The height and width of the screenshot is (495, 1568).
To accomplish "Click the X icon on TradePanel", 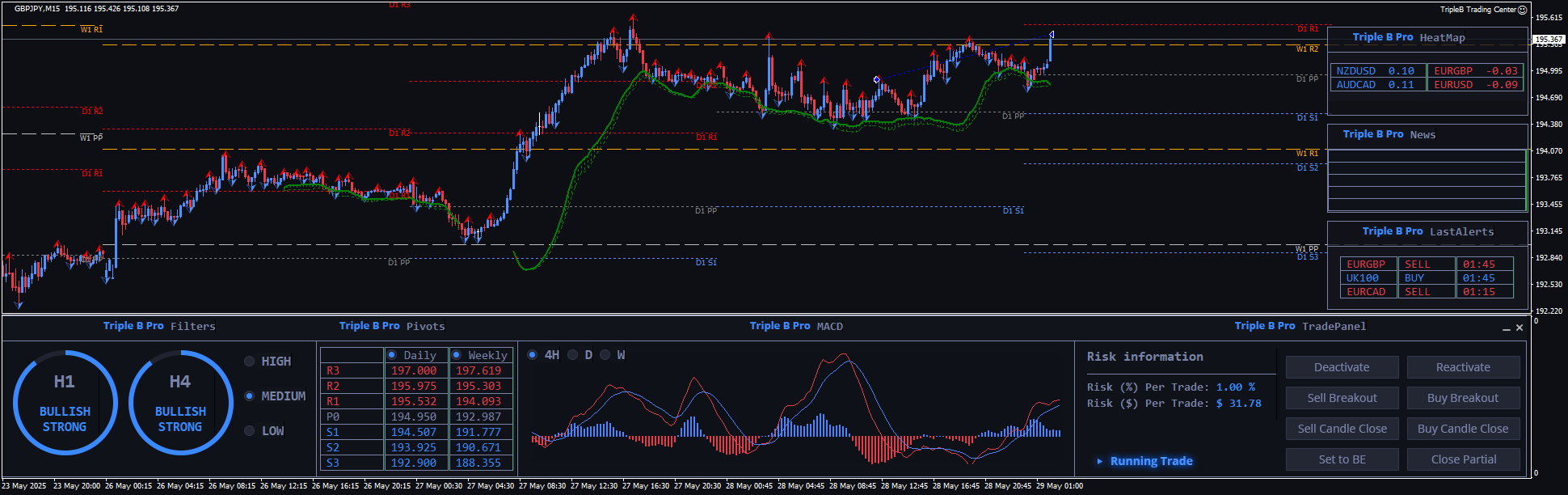I will (1520, 328).
